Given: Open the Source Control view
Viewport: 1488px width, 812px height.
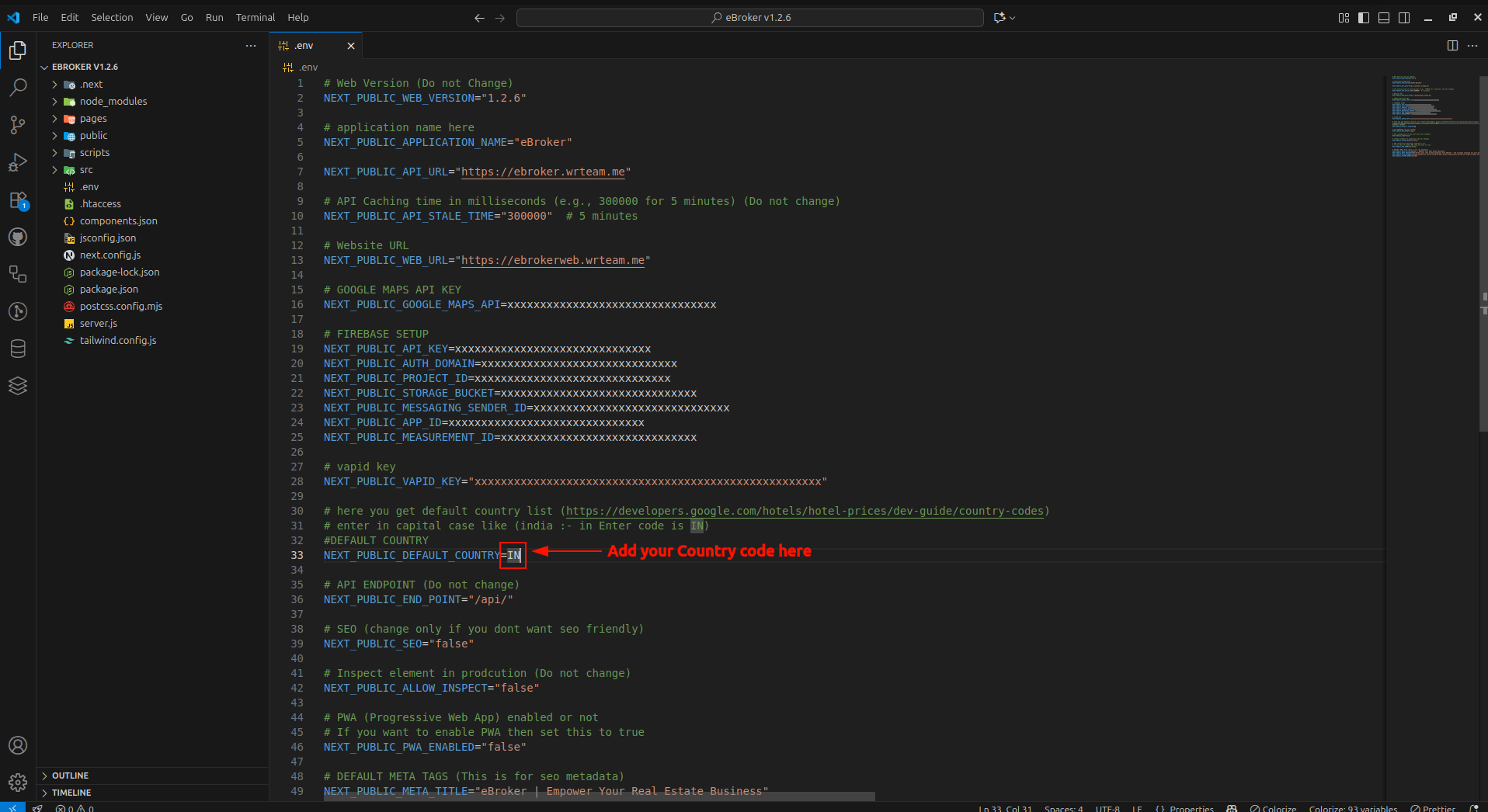Looking at the screenshot, I should [x=18, y=125].
